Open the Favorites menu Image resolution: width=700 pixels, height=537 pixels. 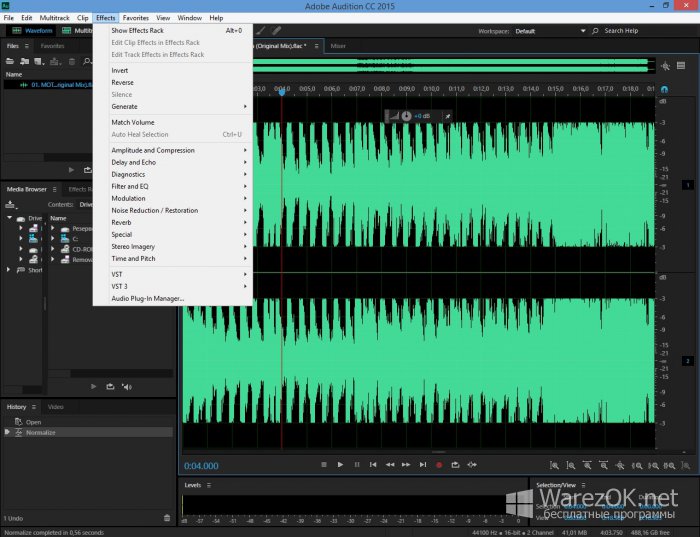pyautogui.click(x=135, y=18)
